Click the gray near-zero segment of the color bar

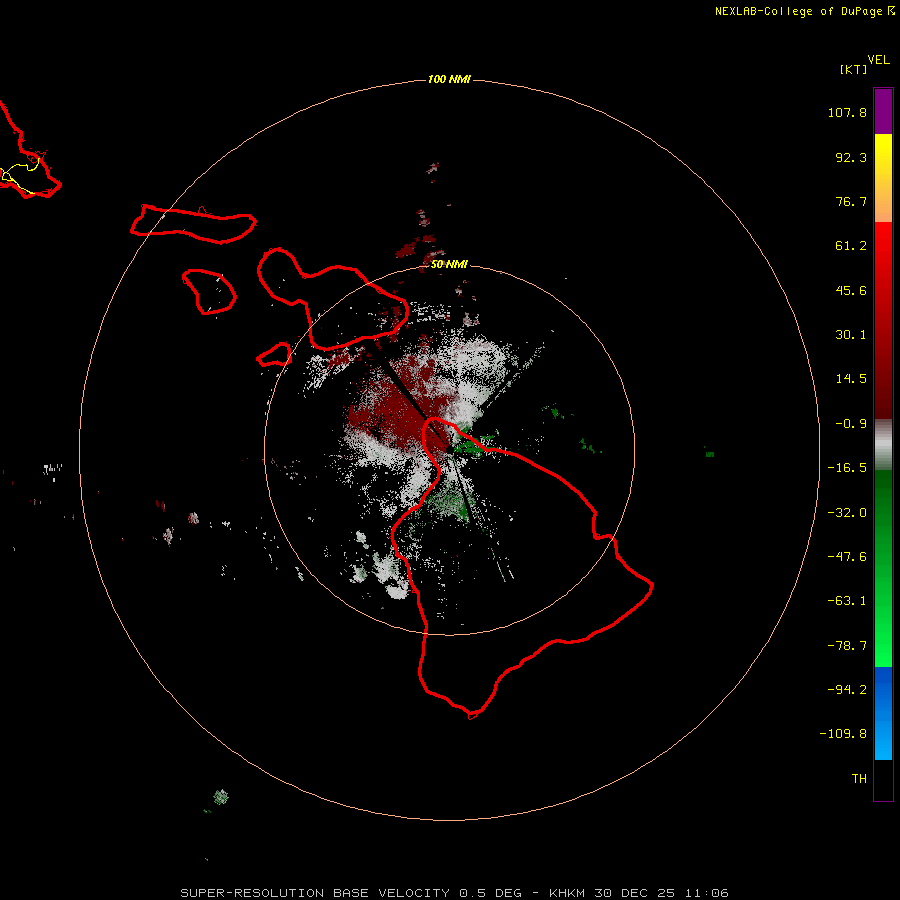coord(883,445)
